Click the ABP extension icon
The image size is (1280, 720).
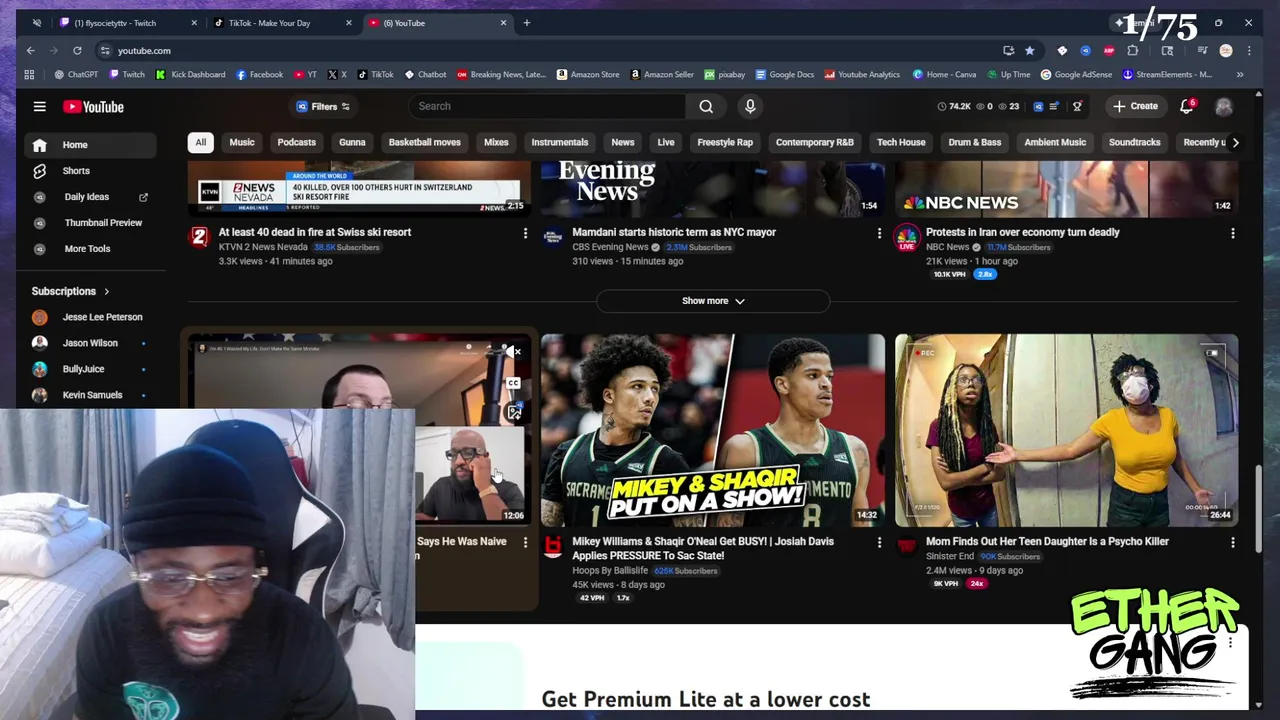coord(1109,50)
